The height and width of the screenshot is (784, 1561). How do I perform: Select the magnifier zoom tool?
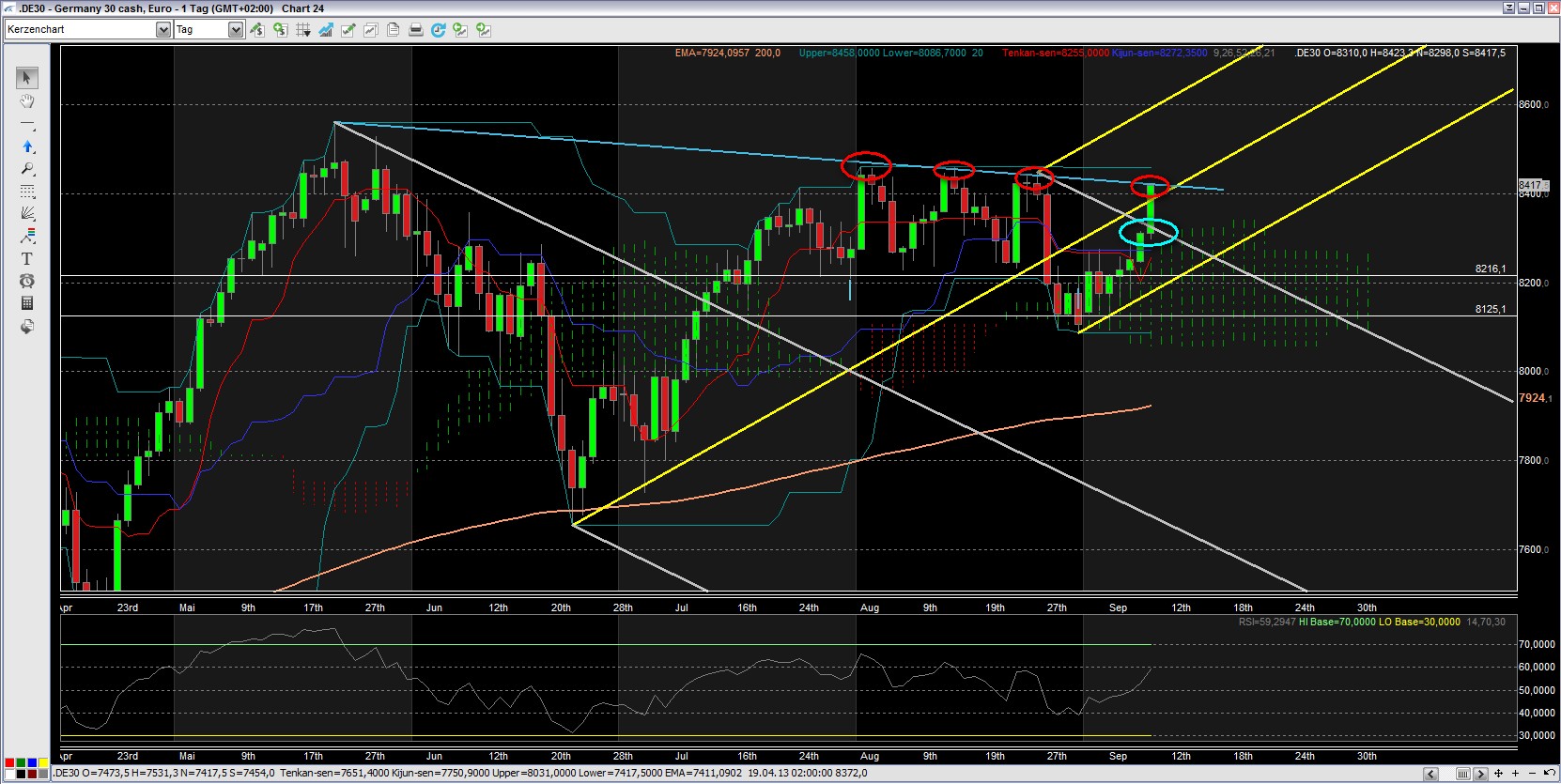point(27,169)
